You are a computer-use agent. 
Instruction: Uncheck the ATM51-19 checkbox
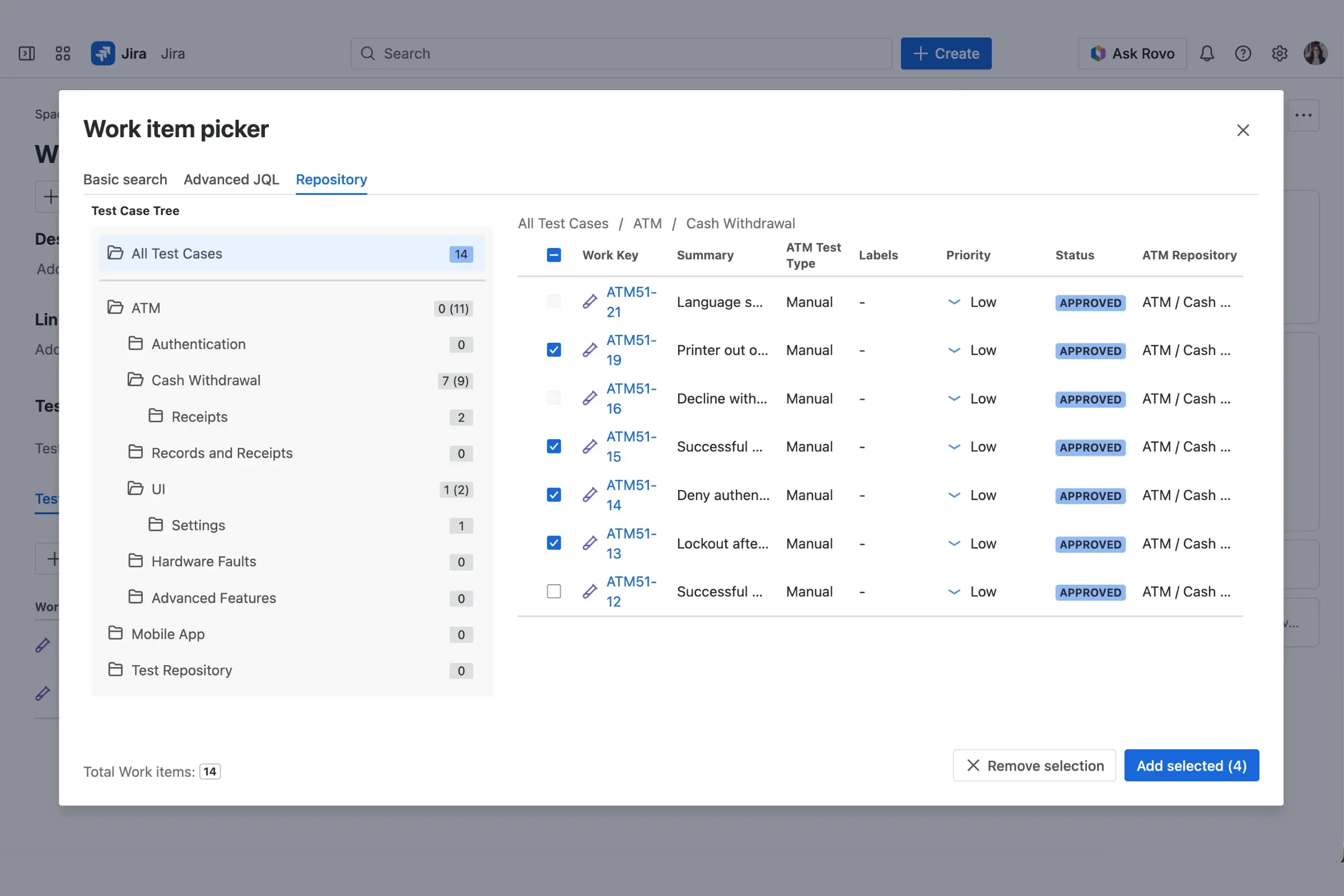click(x=553, y=349)
